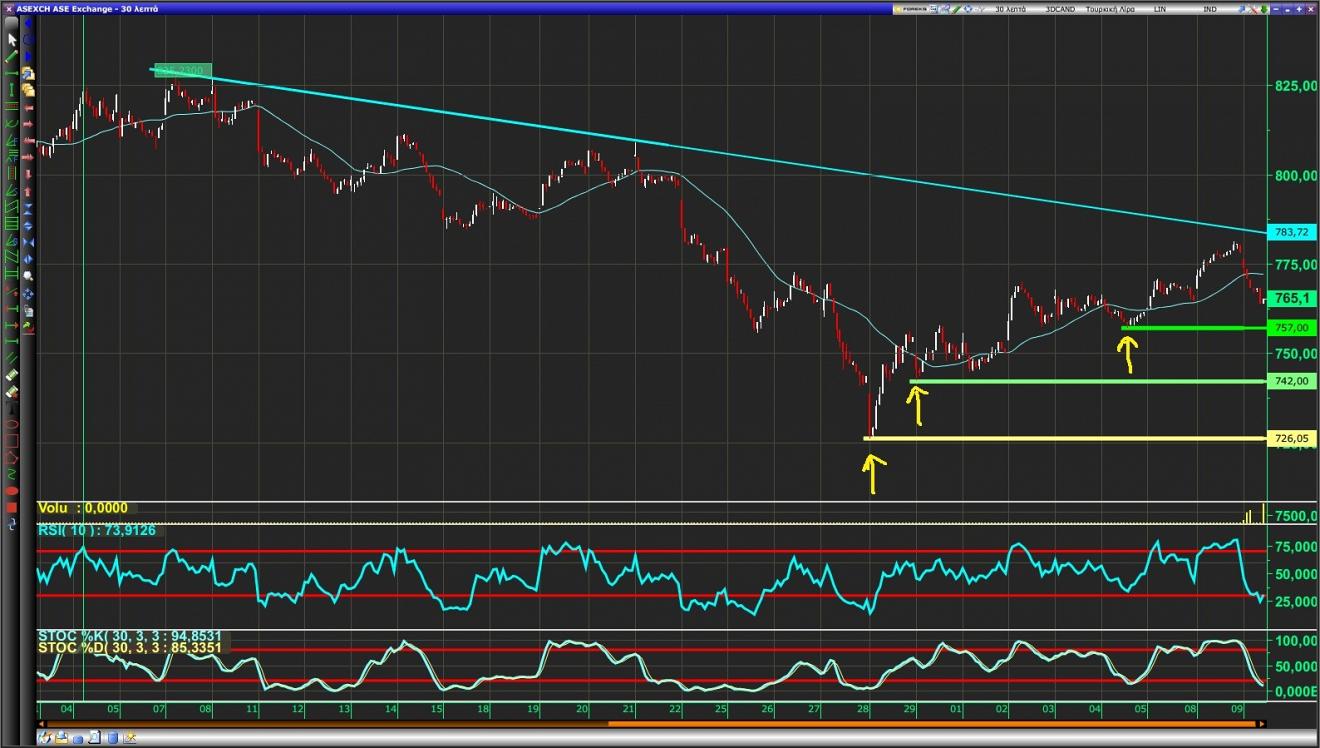1320x748 pixels.
Task: Click the FOREX badge in the title bar
Action: 910,9
